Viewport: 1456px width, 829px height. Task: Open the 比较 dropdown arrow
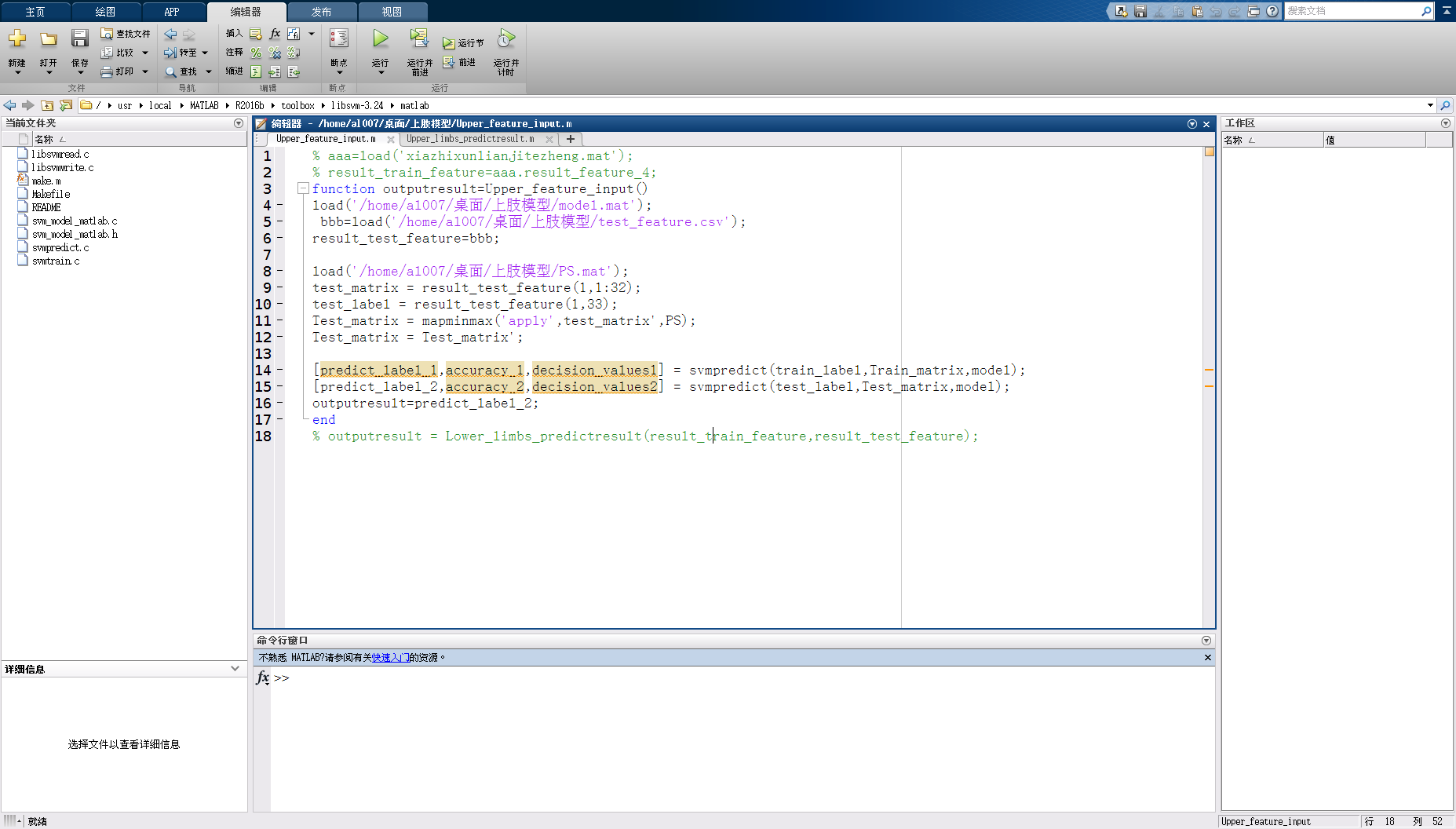tap(145, 53)
